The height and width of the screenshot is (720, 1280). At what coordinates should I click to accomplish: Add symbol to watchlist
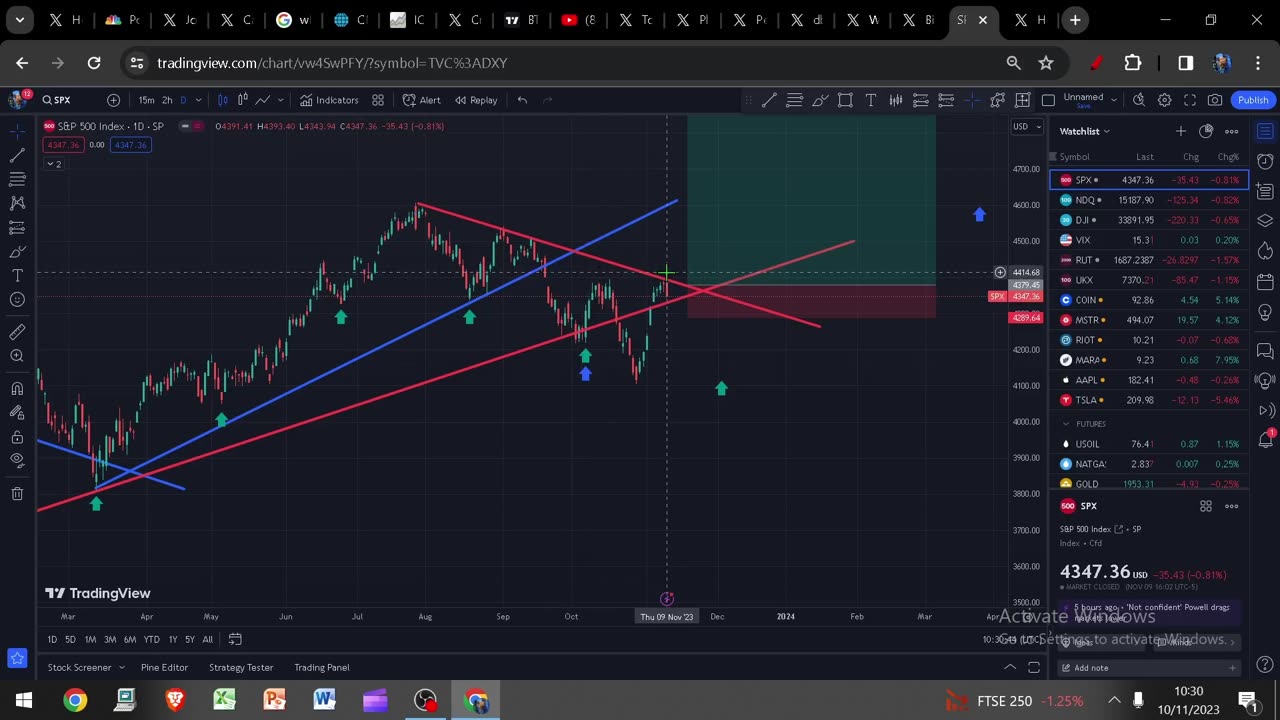coord(1181,131)
